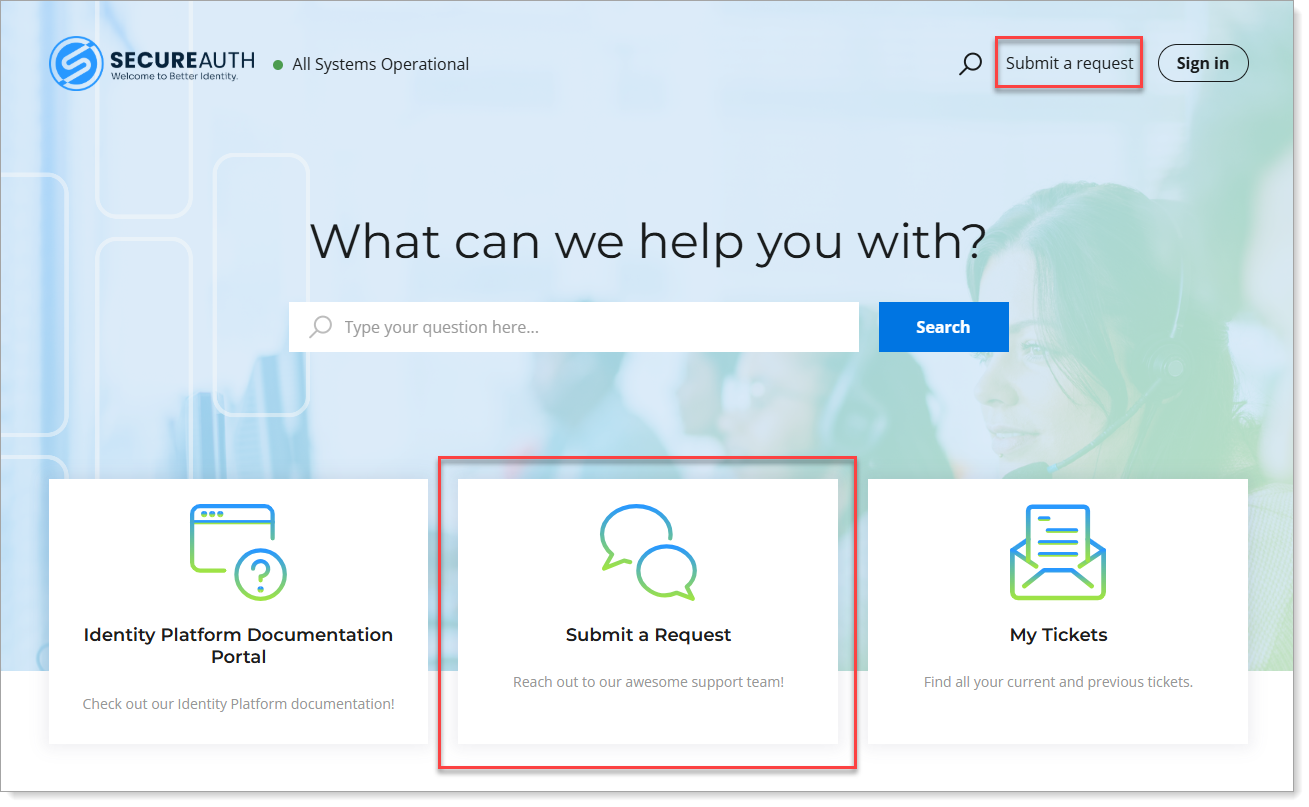Image resolution: width=1309 pixels, height=807 pixels.
Task: Open the All Systems Operational status text
Action: point(380,64)
